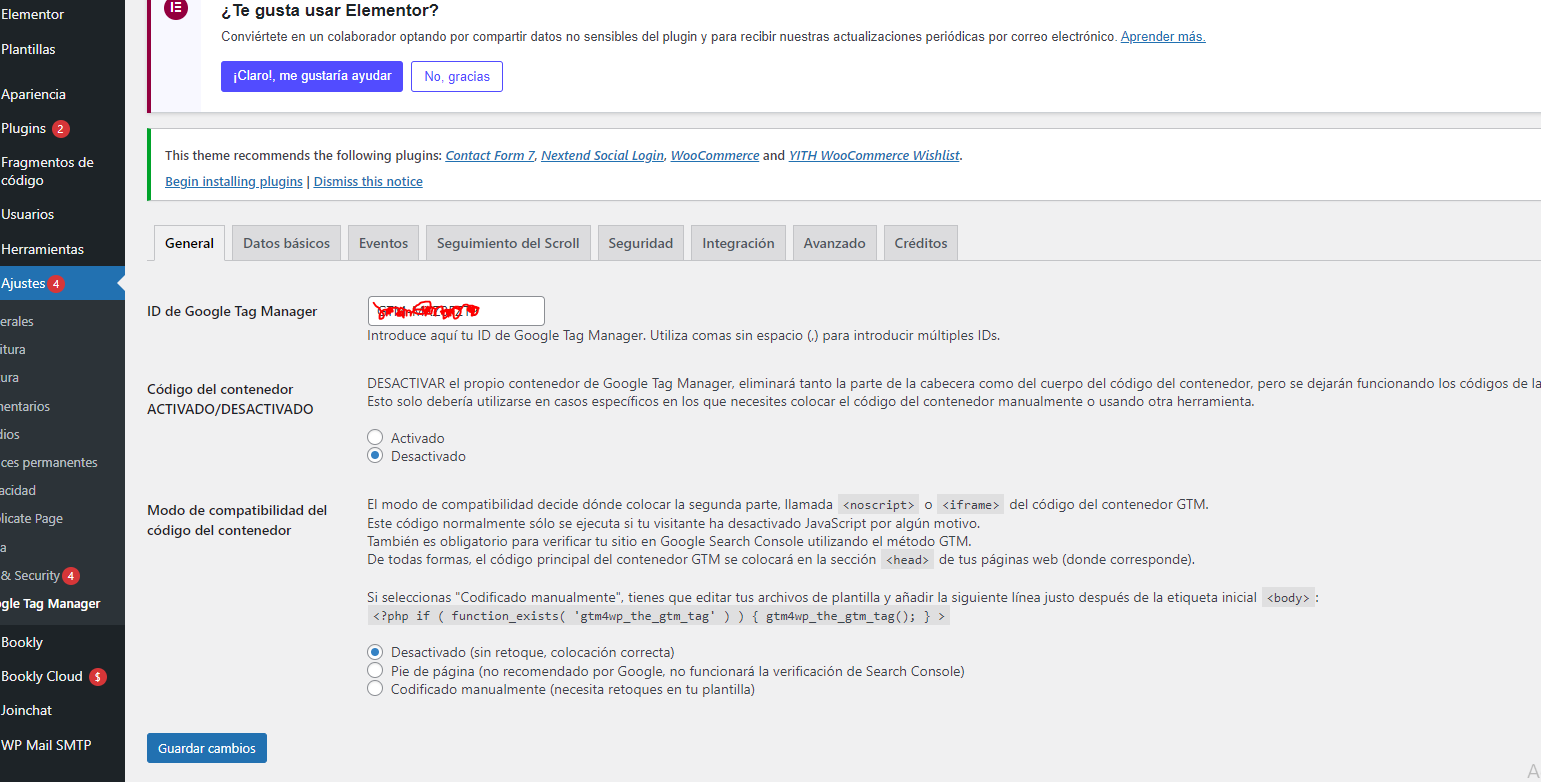This screenshot has width=1541, height=782.
Task: Select the Activado radio button
Action: tap(375, 437)
